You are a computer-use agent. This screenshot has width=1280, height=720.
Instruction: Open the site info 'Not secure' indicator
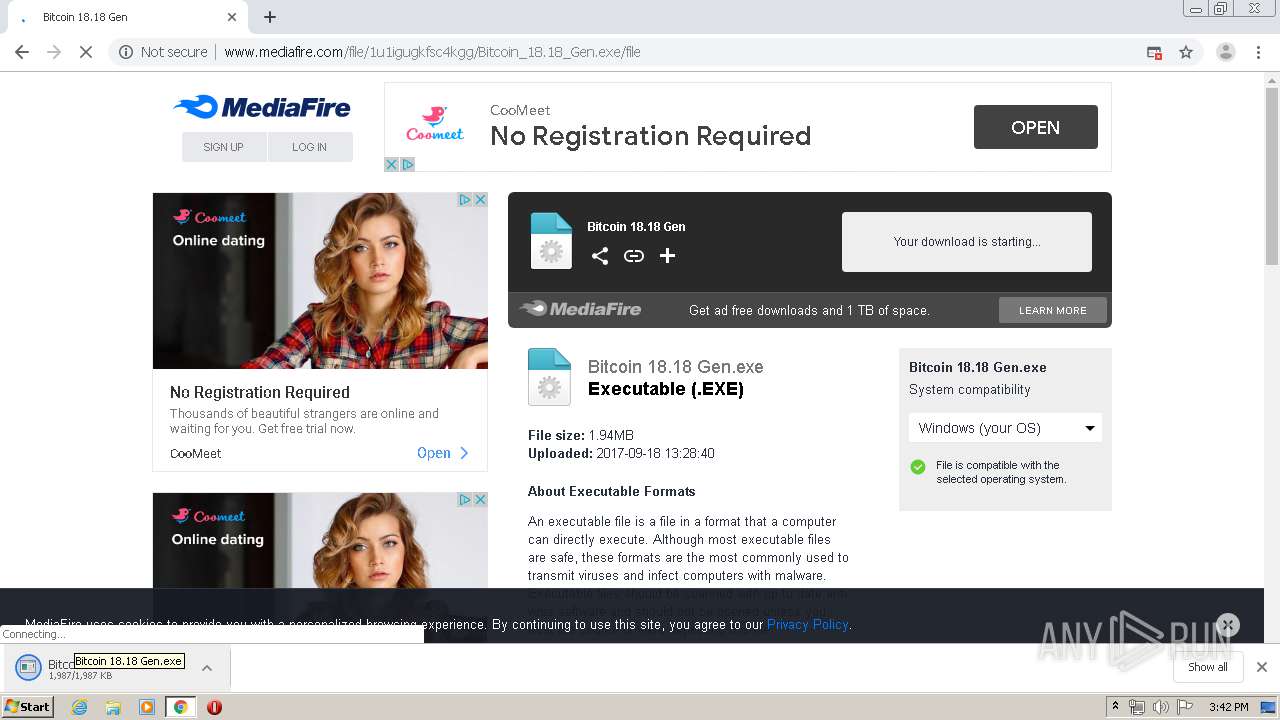pos(163,52)
